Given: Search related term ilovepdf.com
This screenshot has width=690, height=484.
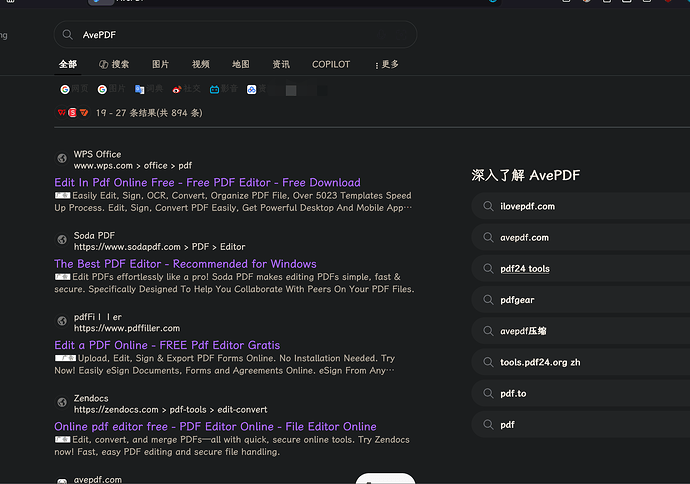Looking at the screenshot, I should (580, 206).
